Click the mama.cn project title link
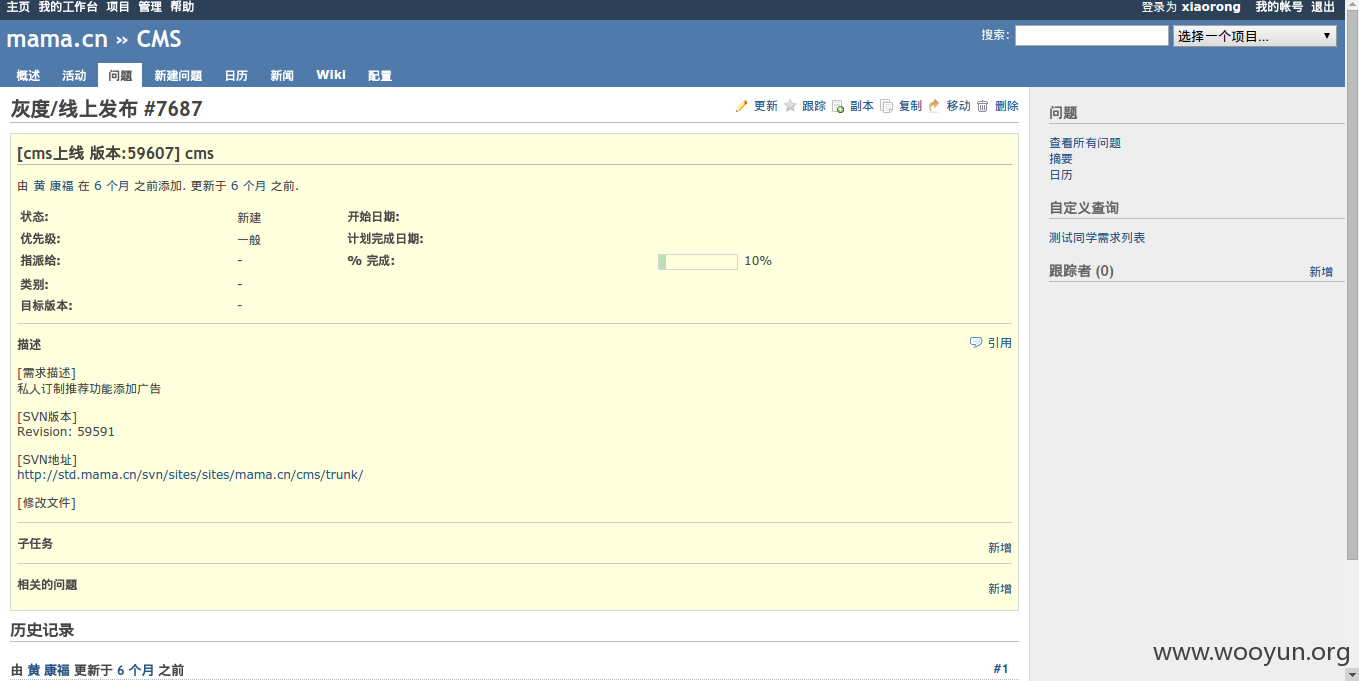 point(57,40)
